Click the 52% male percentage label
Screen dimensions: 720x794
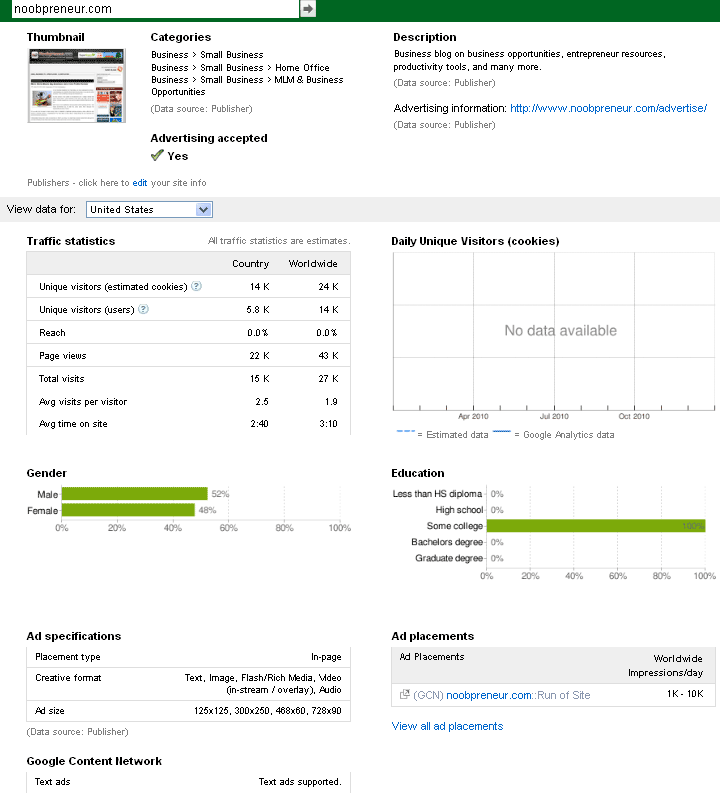coord(220,494)
